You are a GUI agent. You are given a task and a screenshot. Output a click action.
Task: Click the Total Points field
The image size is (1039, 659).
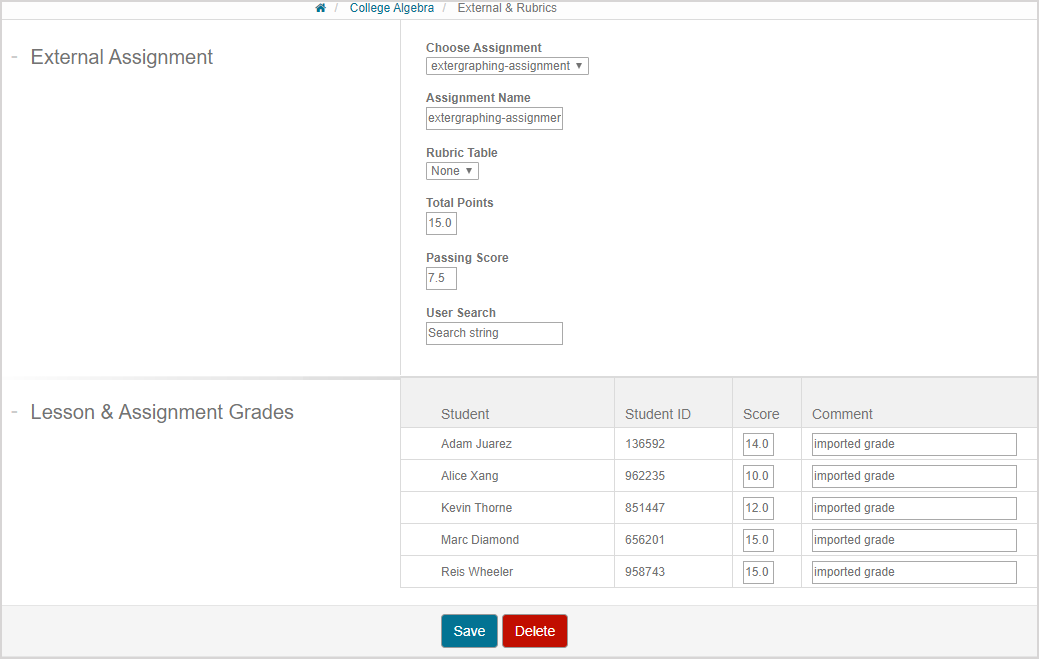click(x=441, y=223)
